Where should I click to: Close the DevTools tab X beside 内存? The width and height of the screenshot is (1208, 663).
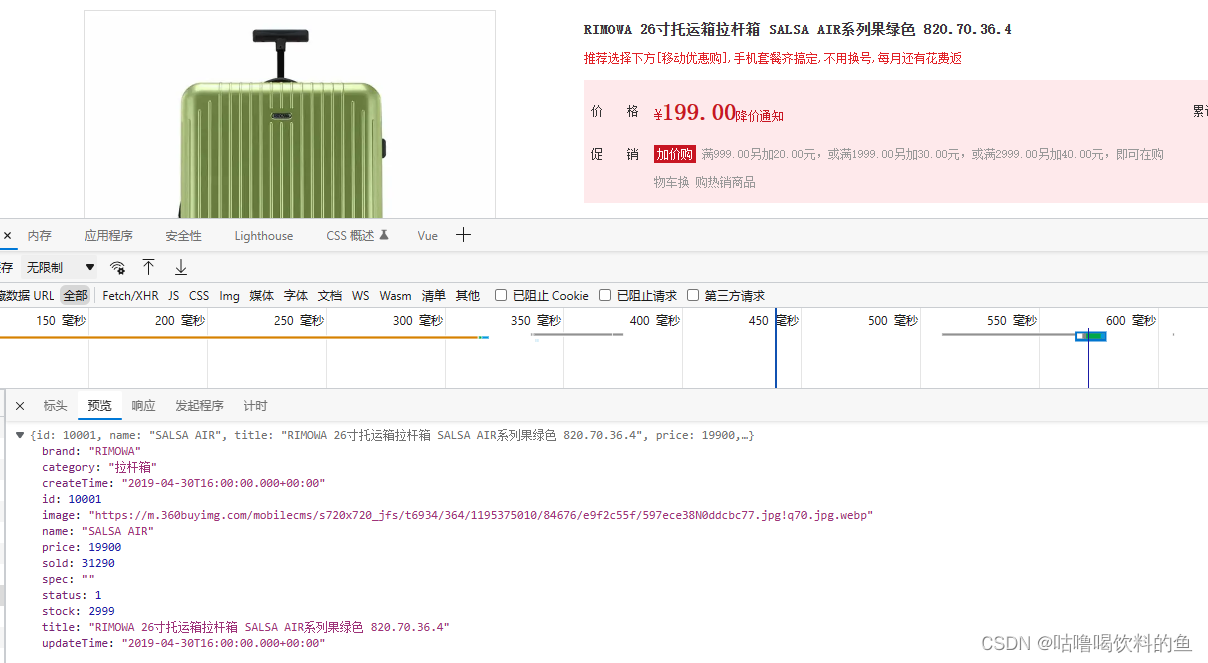point(7,236)
